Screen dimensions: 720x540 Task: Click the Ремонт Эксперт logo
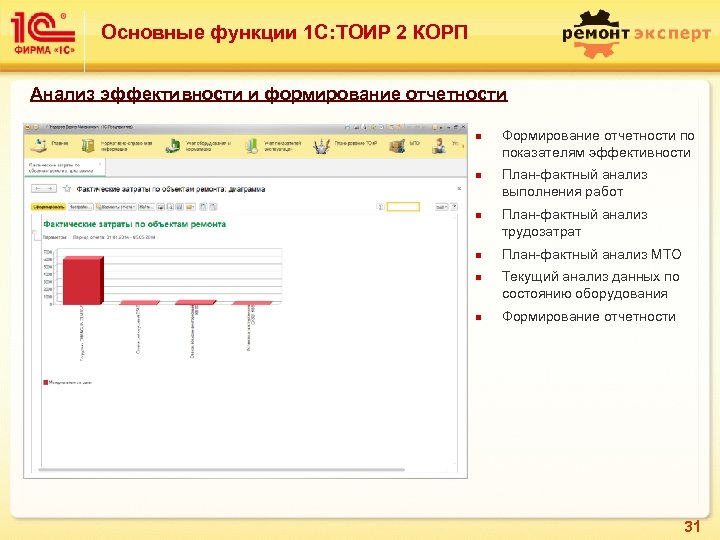point(636,34)
